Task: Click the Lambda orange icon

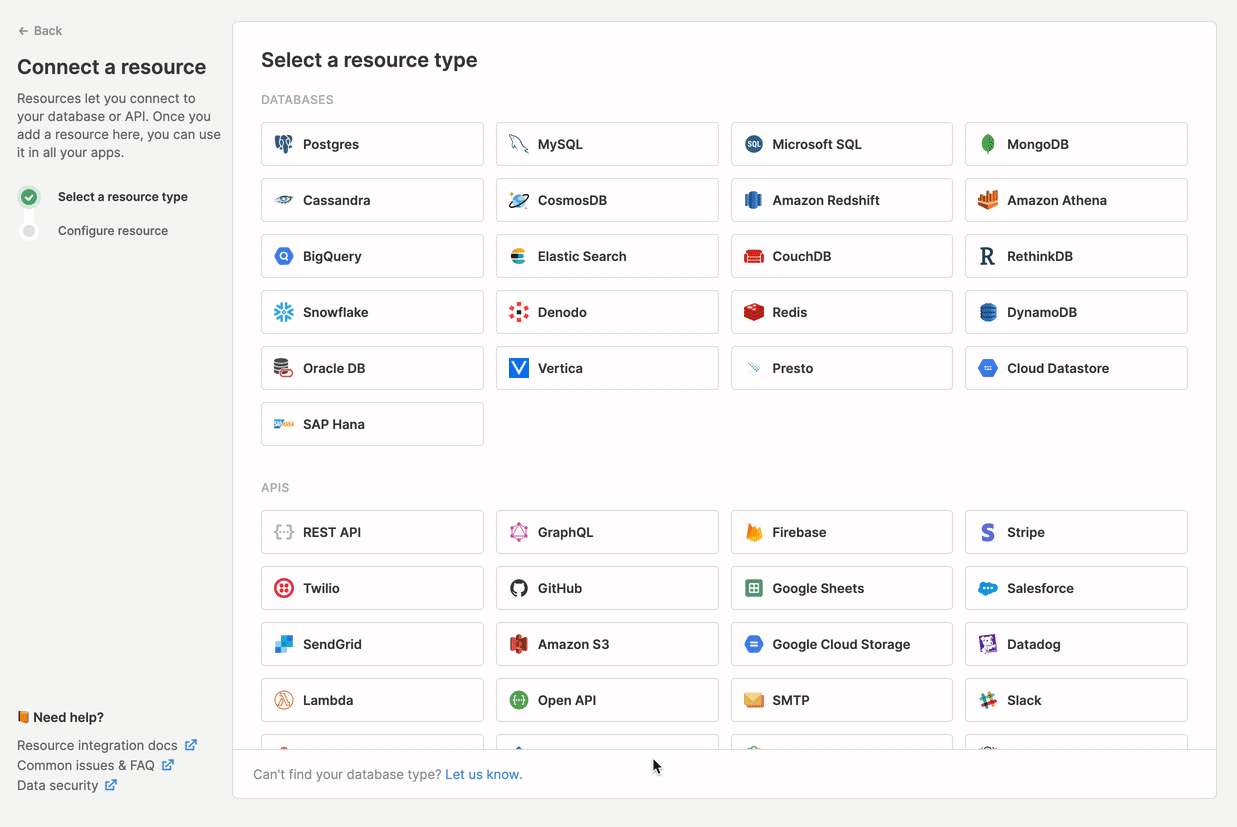Action: [284, 700]
